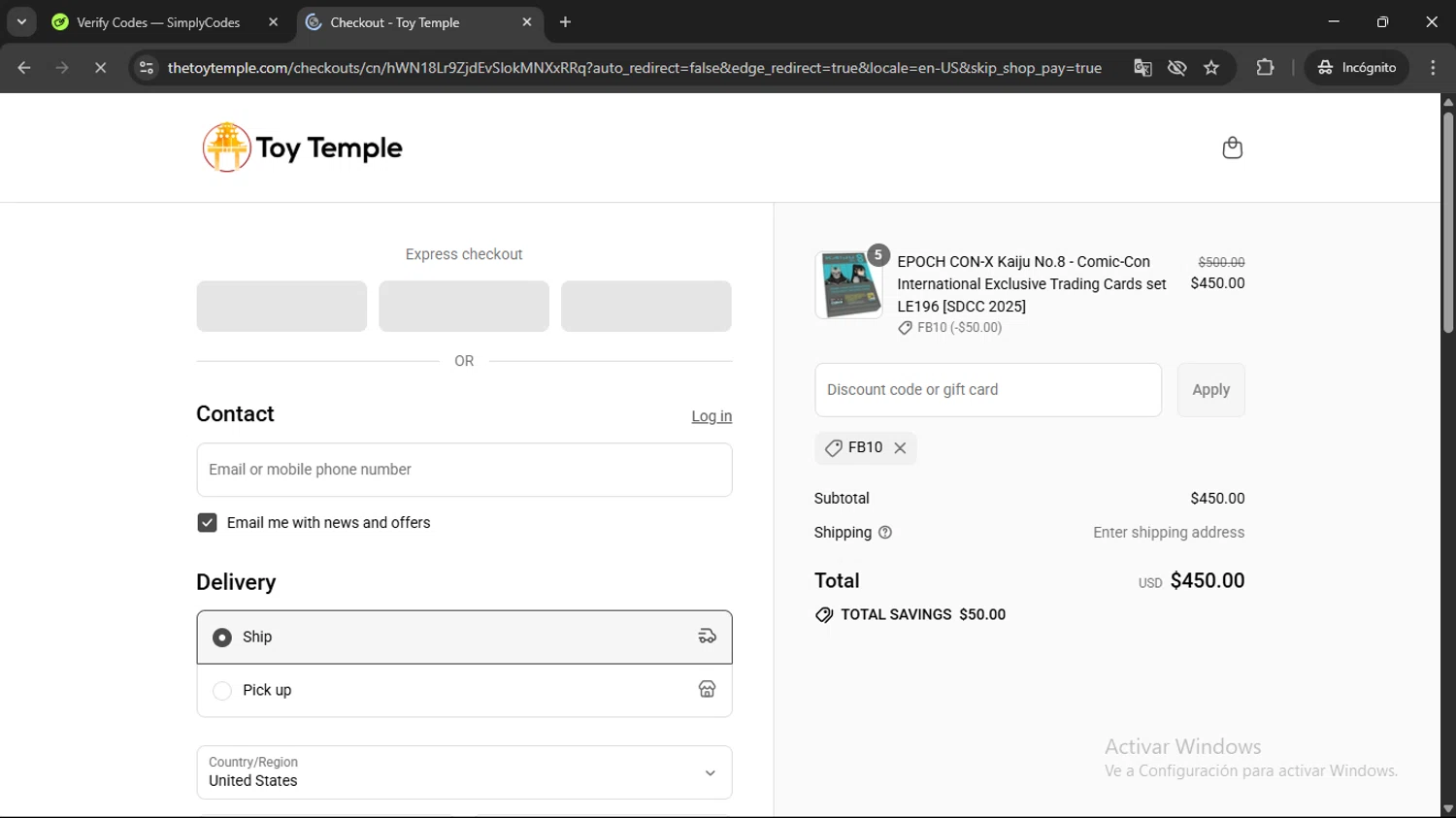Click the browser address bar URL

(634, 68)
